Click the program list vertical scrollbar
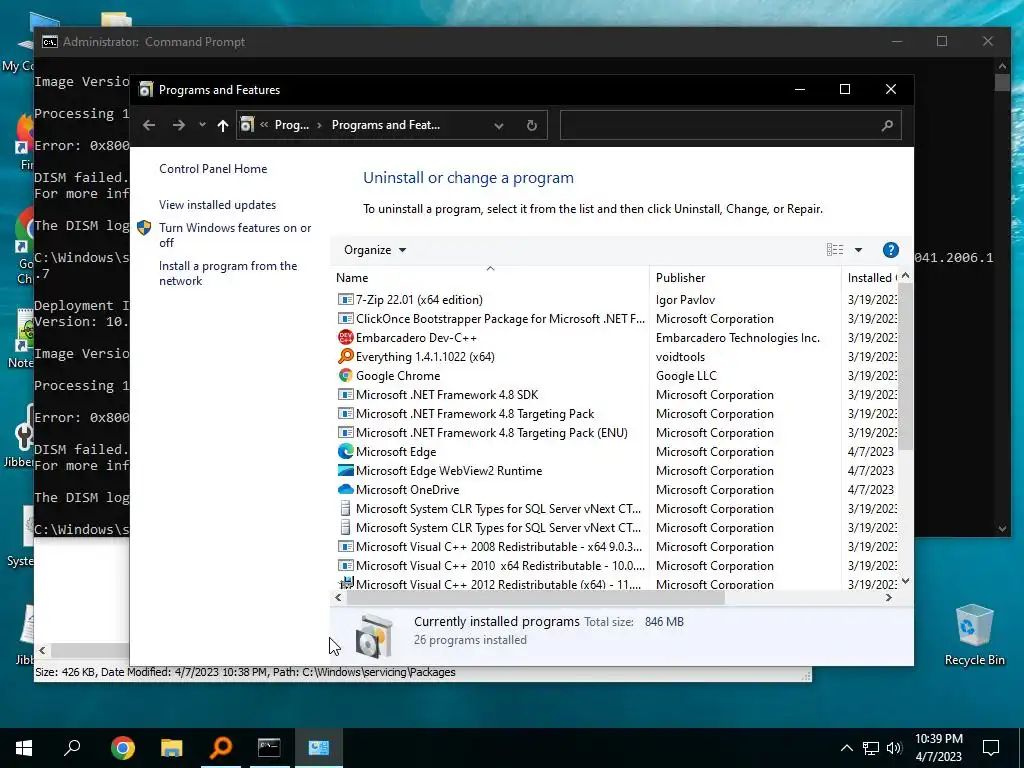Viewport: 1024px width, 768px height. pos(905,366)
